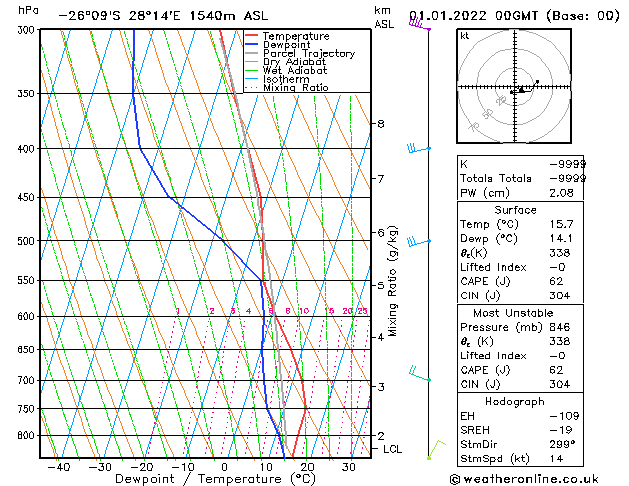Click the 'kt' label in hodograph
The image size is (629, 486).
click(465, 36)
